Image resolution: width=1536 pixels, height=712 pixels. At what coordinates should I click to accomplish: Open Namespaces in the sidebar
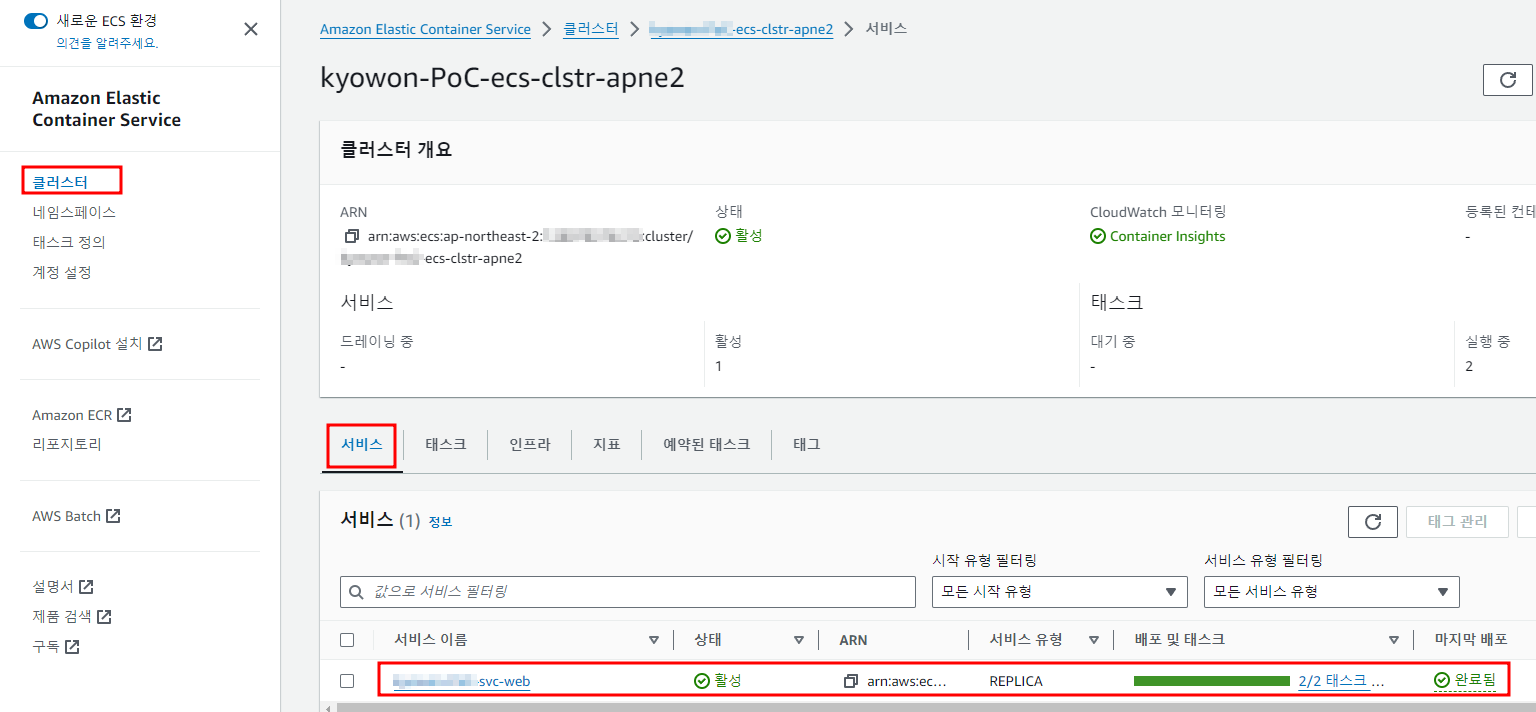pyautogui.click(x=74, y=212)
